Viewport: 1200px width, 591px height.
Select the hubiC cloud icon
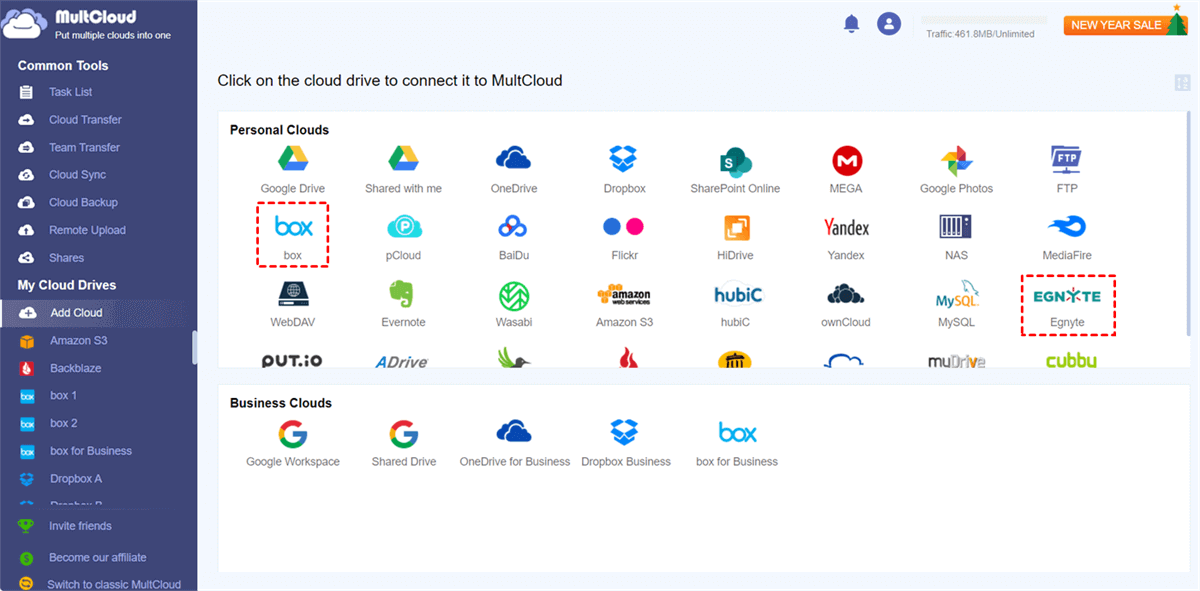pyautogui.click(x=738, y=294)
